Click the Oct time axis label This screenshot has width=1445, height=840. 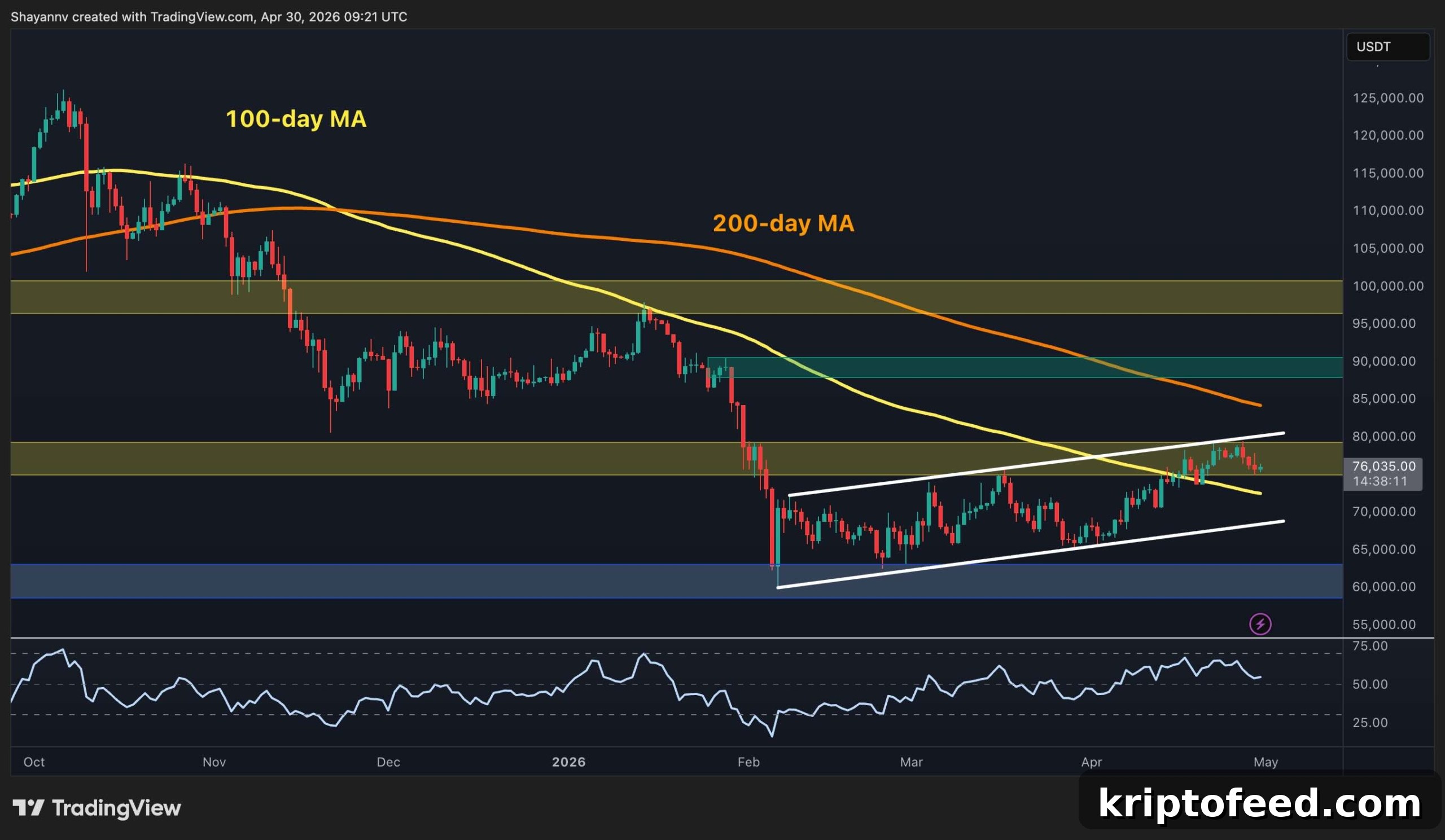[x=34, y=762]
